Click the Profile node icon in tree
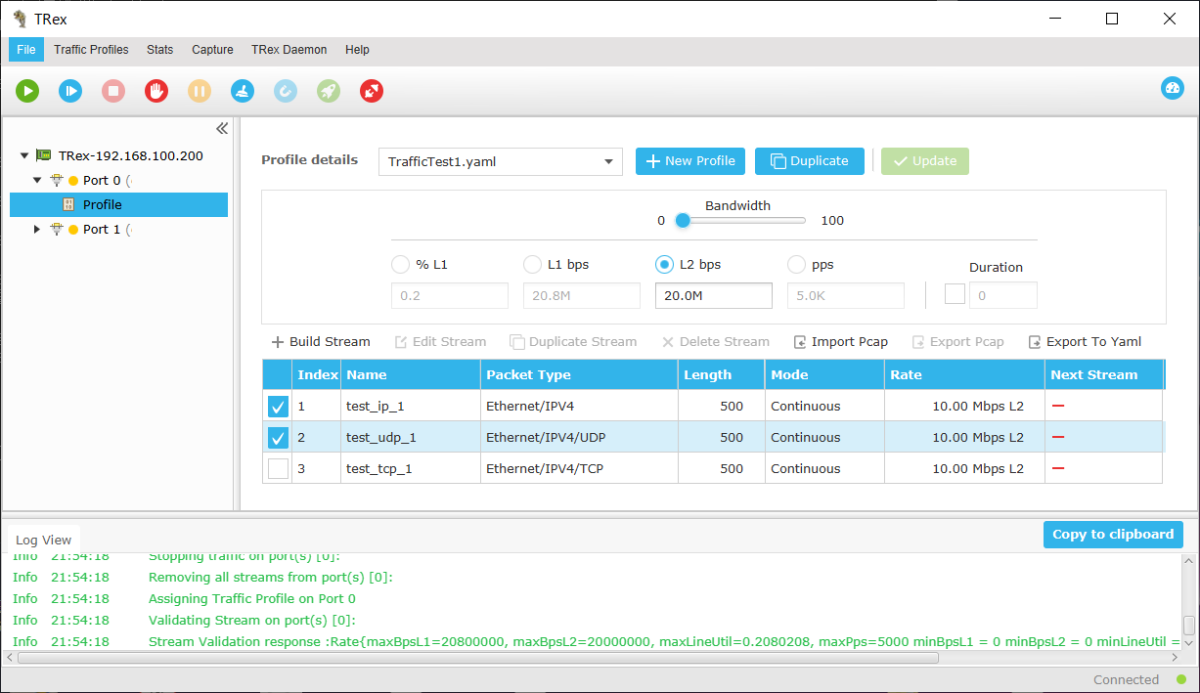Image resolution: width=1200 pixels, height=693 pixels. [69, 204]
